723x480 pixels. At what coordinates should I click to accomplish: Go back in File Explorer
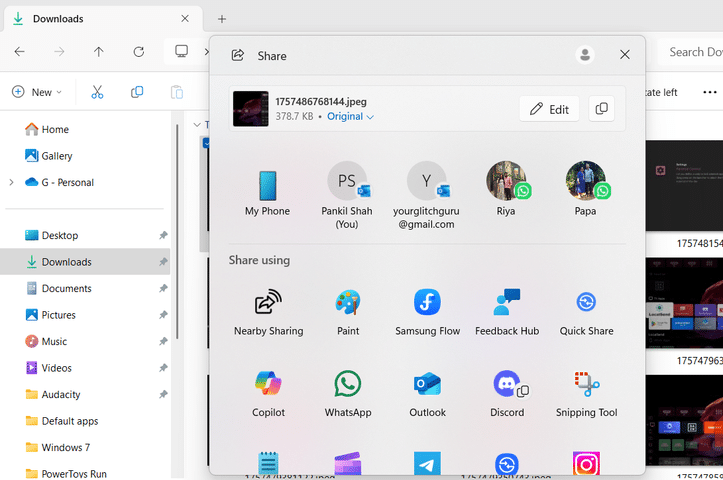[x=19, y=52]
